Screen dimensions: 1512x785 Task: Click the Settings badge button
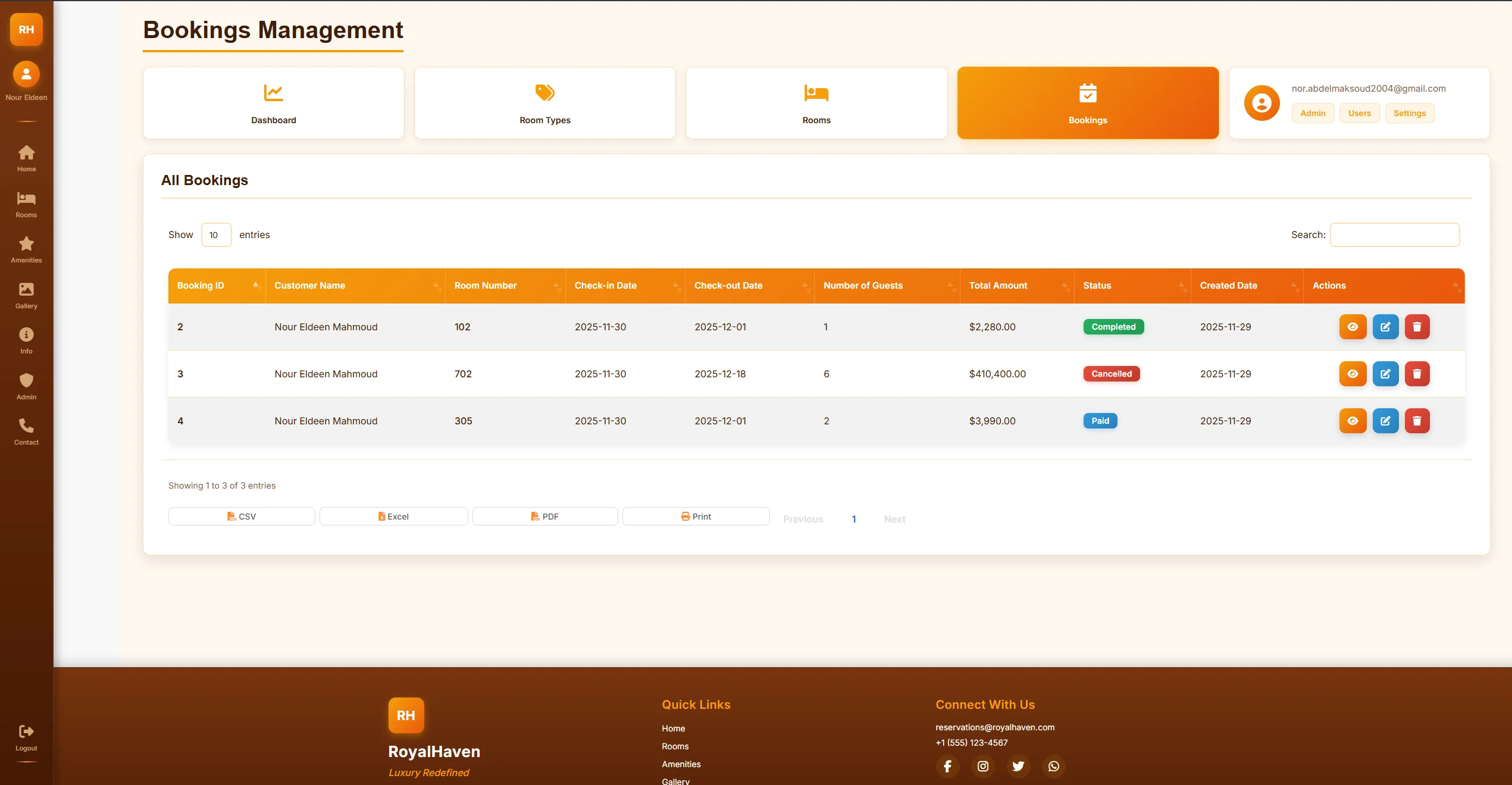(1409, 113)
